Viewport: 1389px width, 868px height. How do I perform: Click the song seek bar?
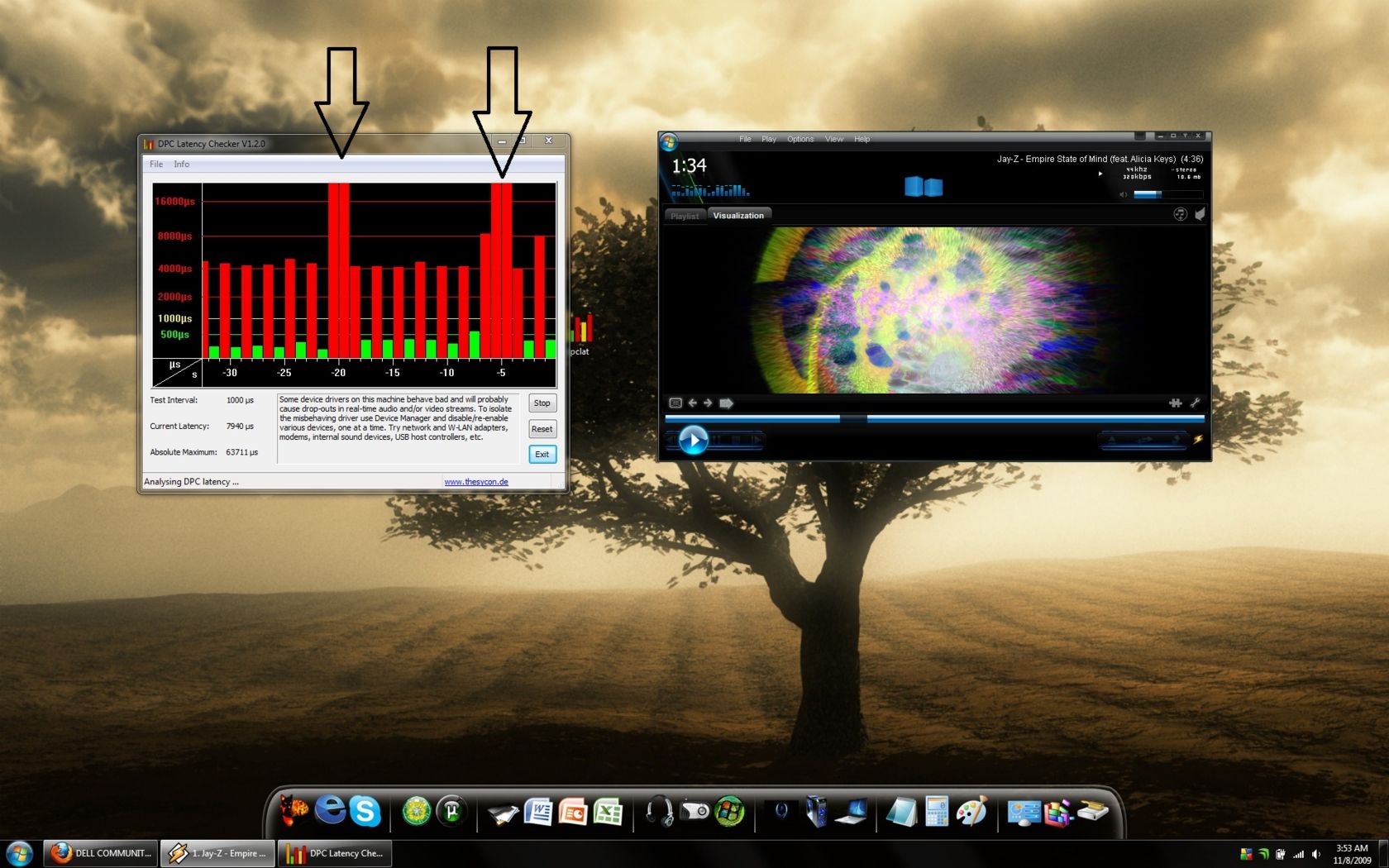click(x=934, y=419)
